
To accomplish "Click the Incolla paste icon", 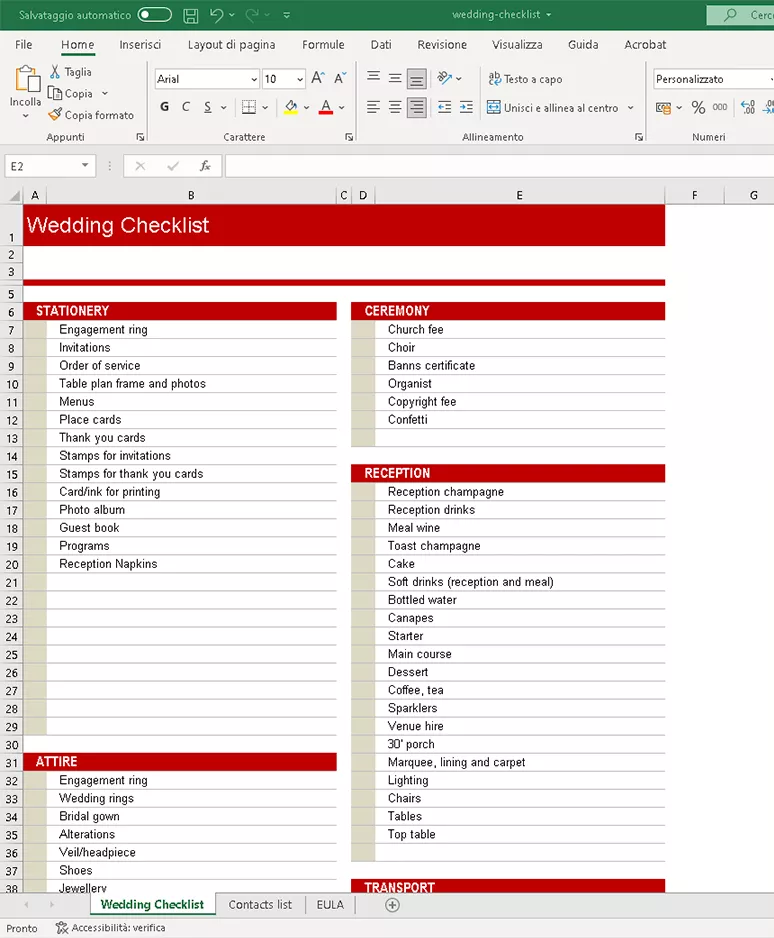I will tap(27, 78).
